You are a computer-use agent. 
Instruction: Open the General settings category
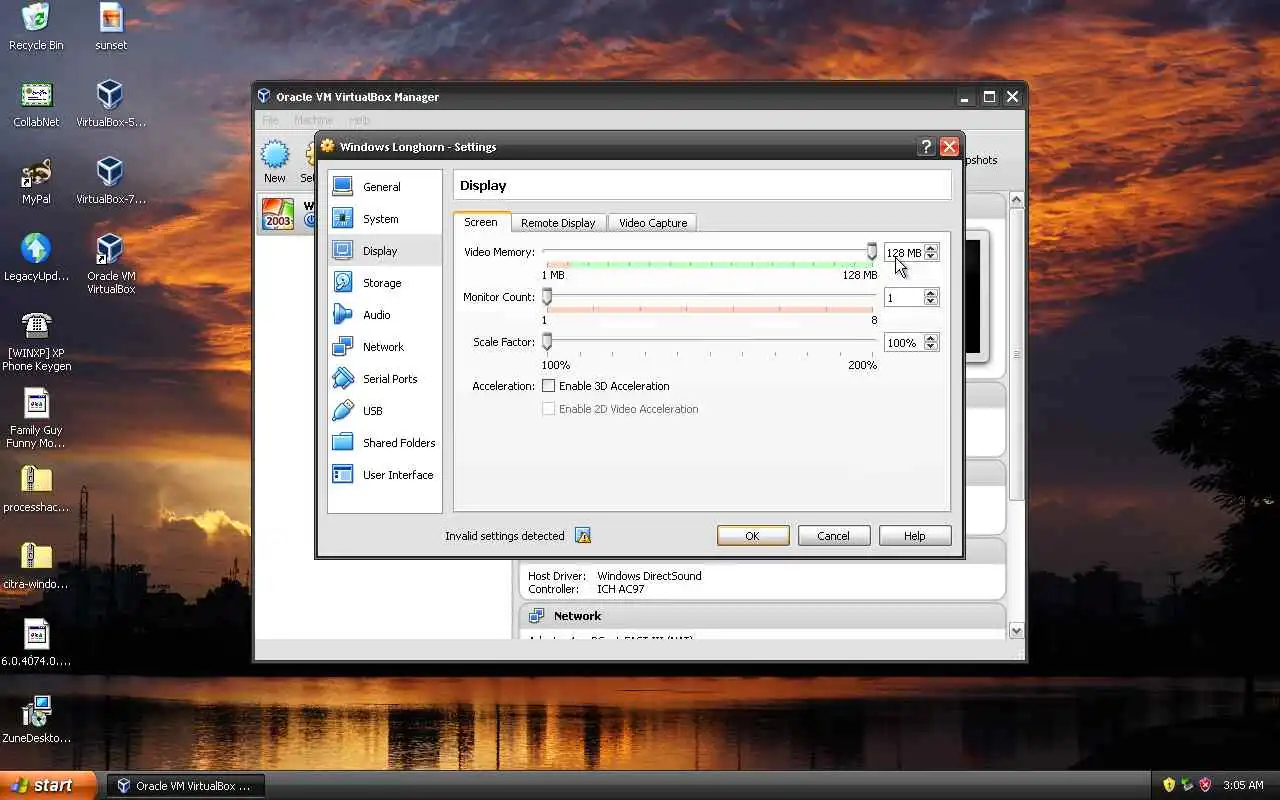(385, 187)
